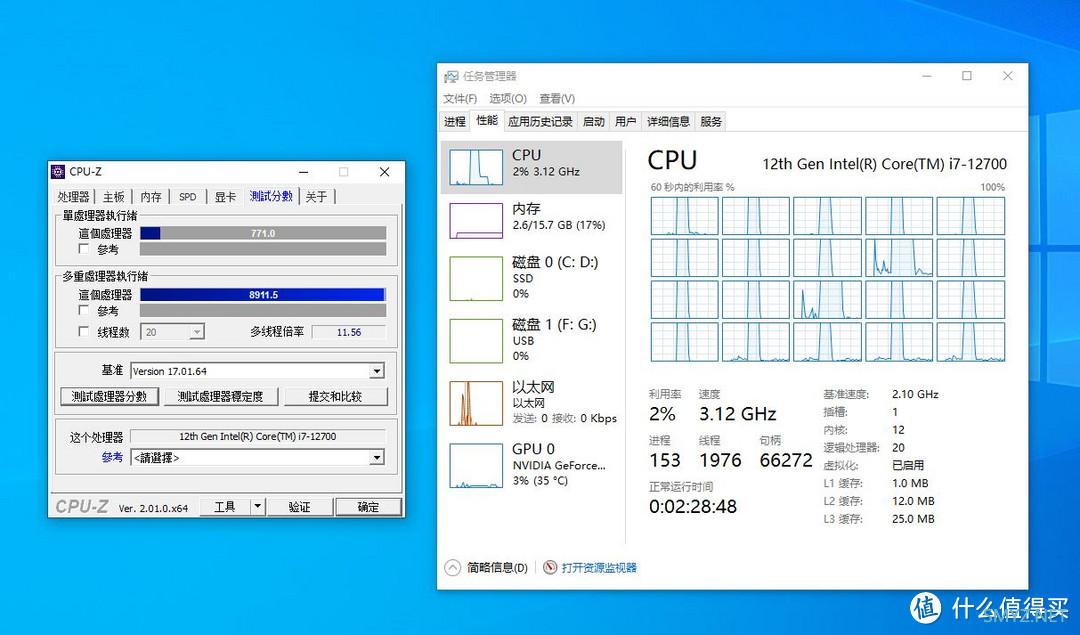
Task: Switch to the 处理器 tab in CPU-Z
Action: pos(74,197)
